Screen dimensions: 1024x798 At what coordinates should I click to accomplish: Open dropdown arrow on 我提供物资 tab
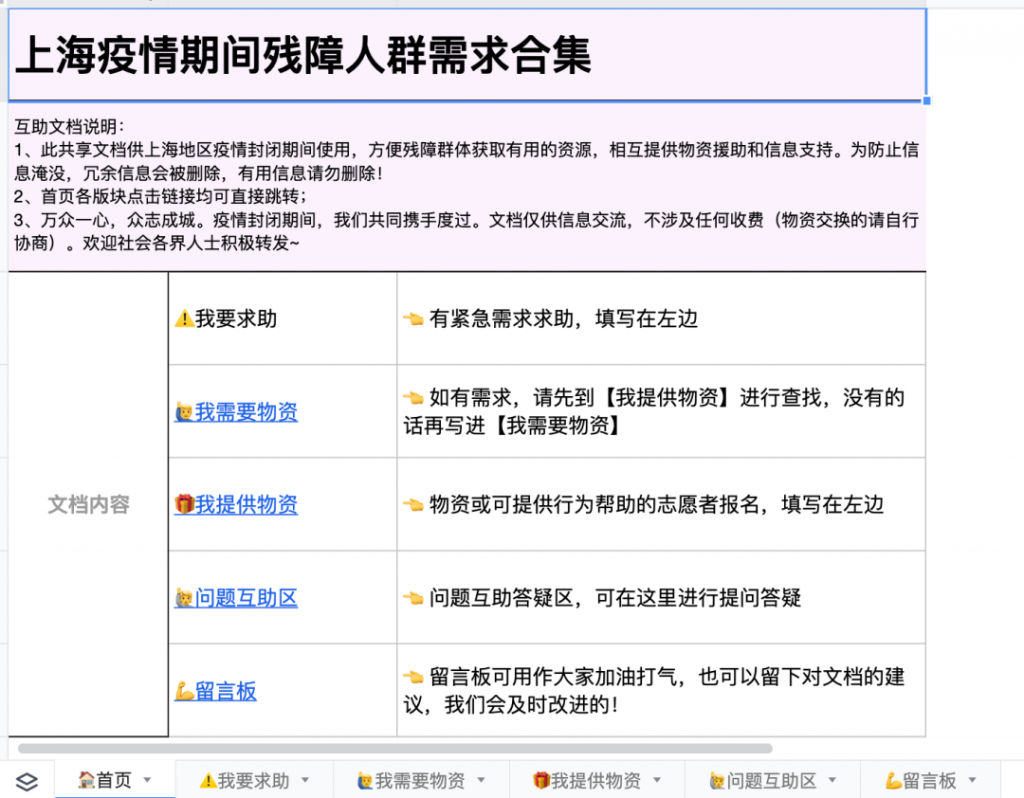point(658,780)
